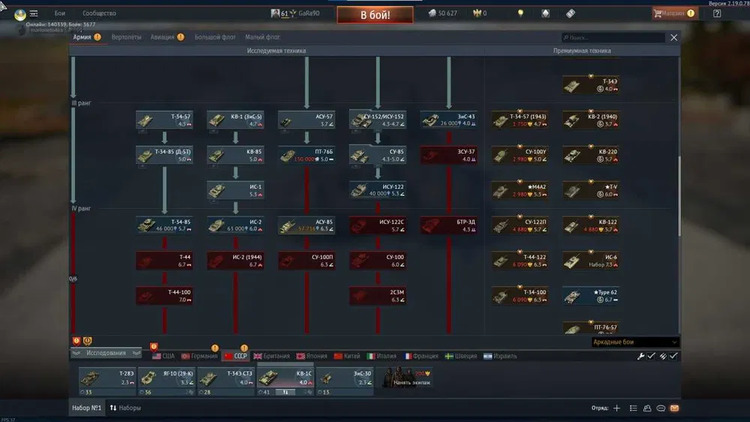Open the contacts people icon
This screenshot has width=750, height=422.
(x=647, y=408)
